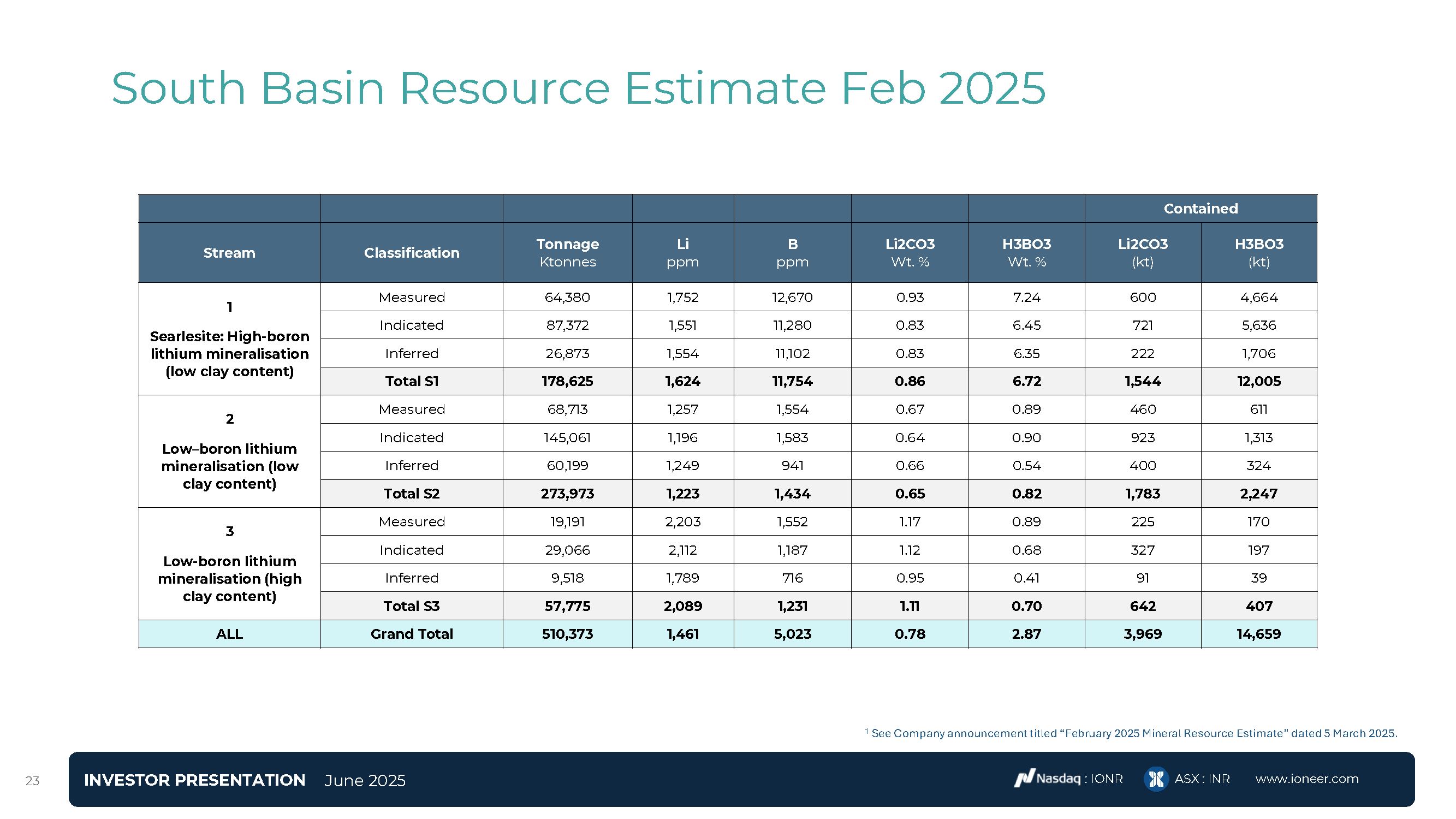Screen dimensions: 1456x819
Task: Click the page number 23
Action: (32, 781)
